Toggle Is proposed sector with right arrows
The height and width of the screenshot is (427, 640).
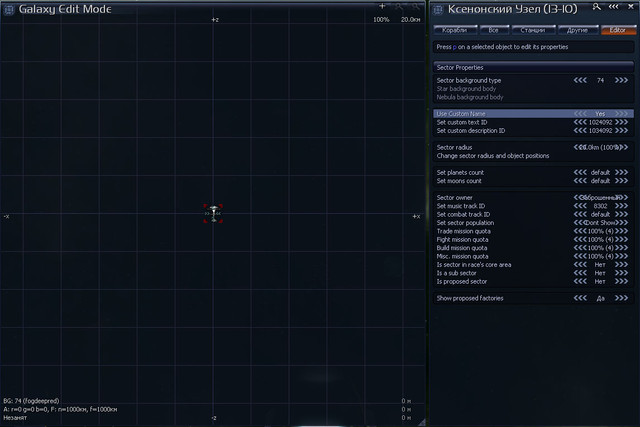click(621, 281)
